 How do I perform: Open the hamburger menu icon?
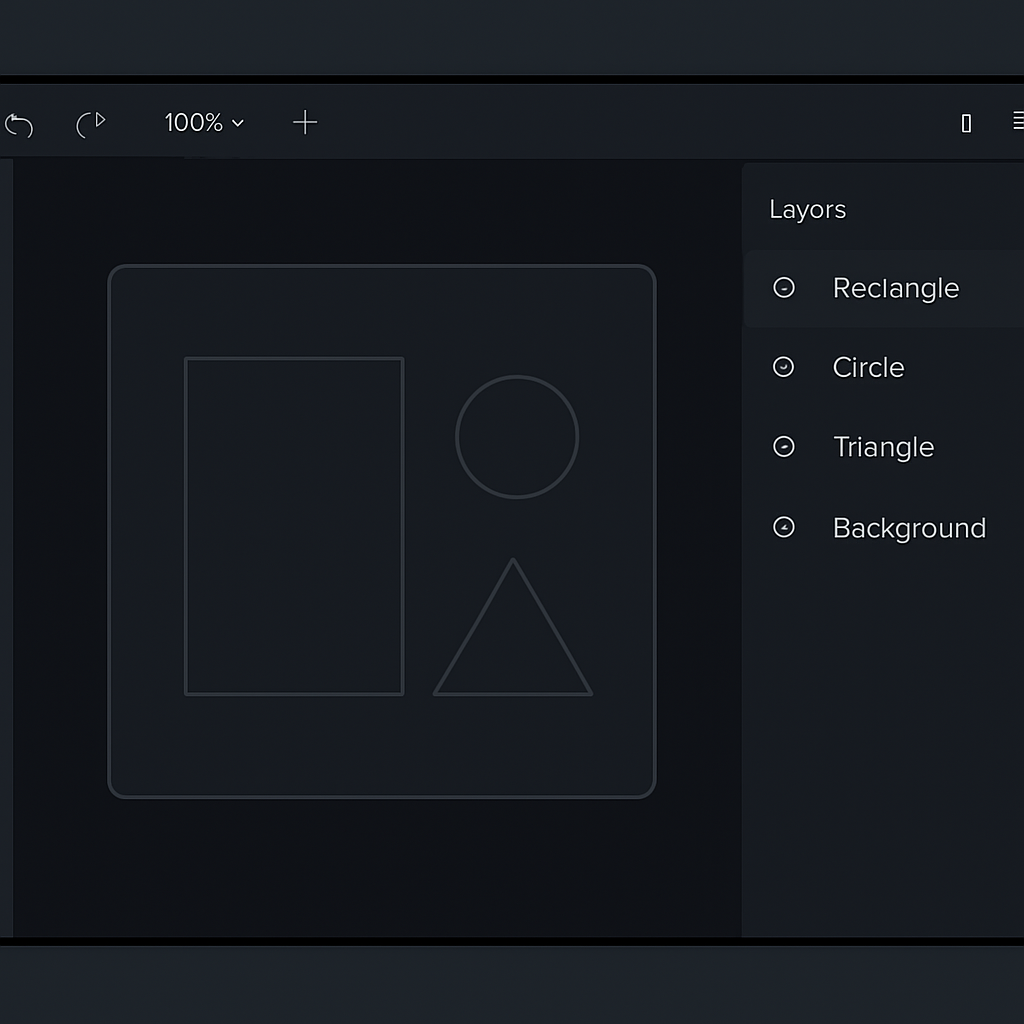[x=1018, y=121]
